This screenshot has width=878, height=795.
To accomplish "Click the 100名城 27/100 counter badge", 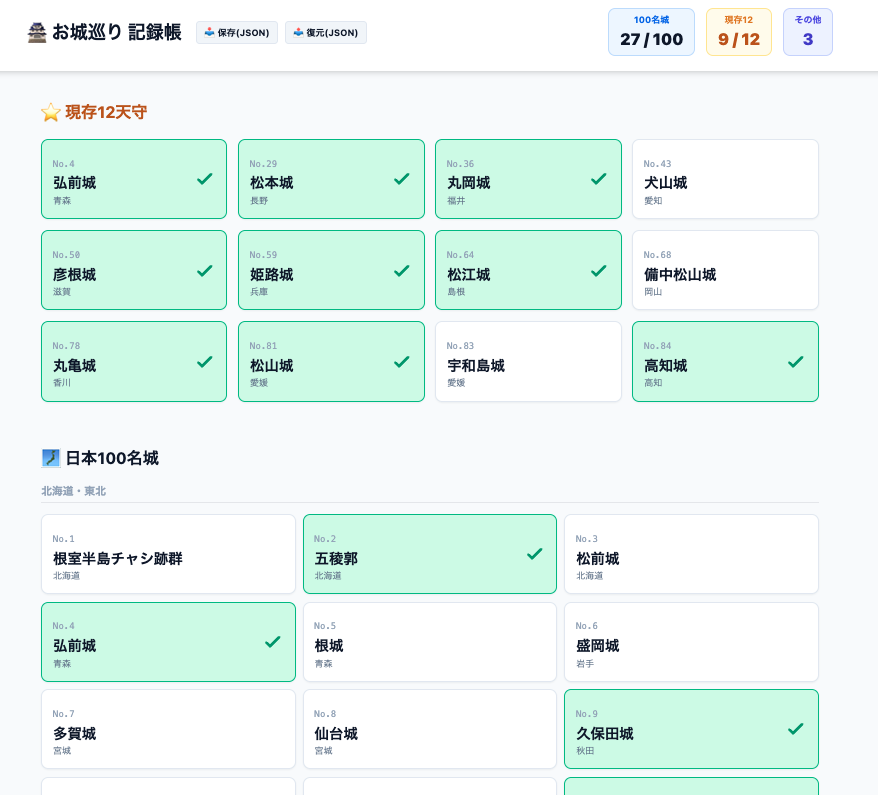I will 651,32.
